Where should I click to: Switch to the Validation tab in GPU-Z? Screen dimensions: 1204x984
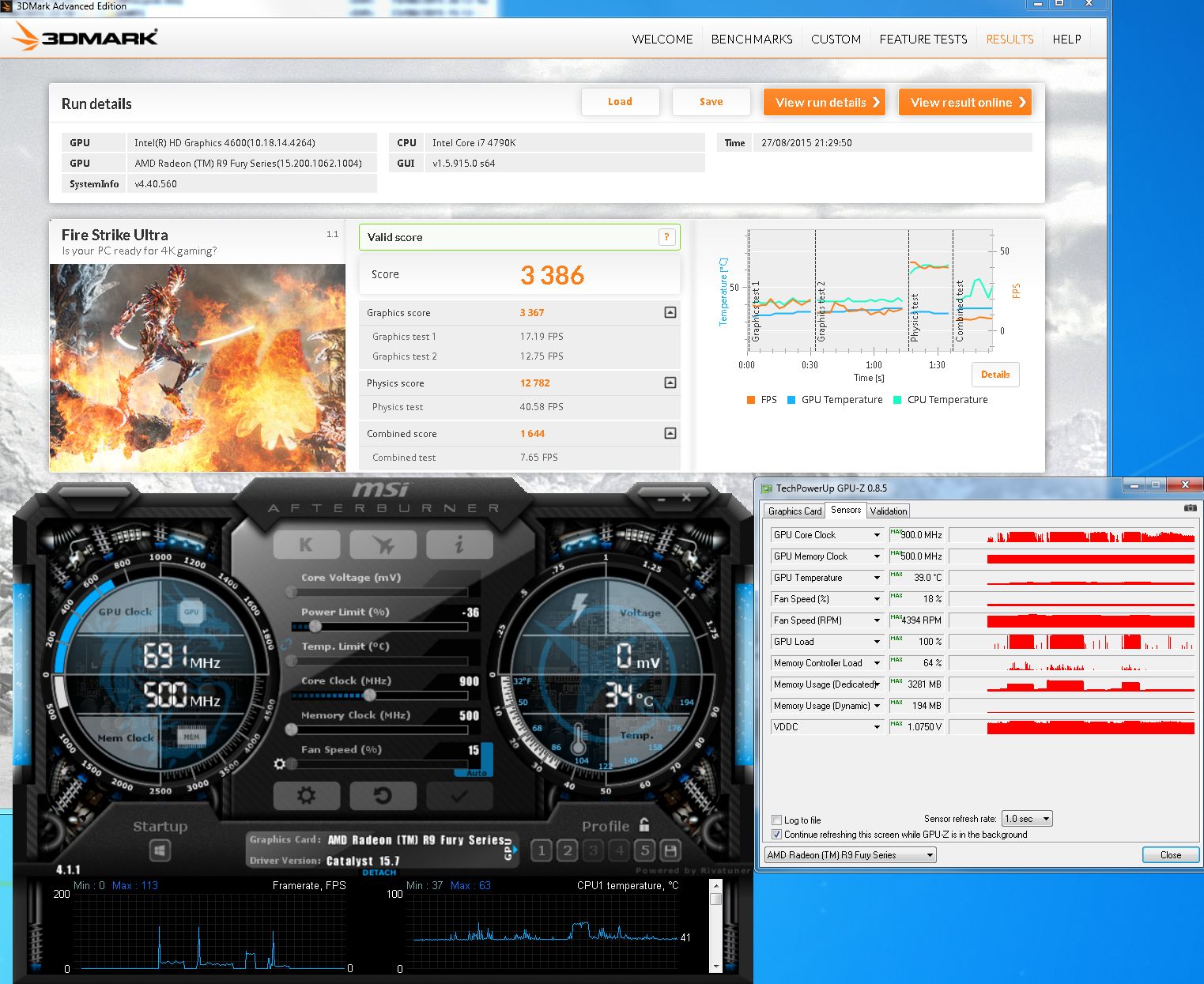889,511
